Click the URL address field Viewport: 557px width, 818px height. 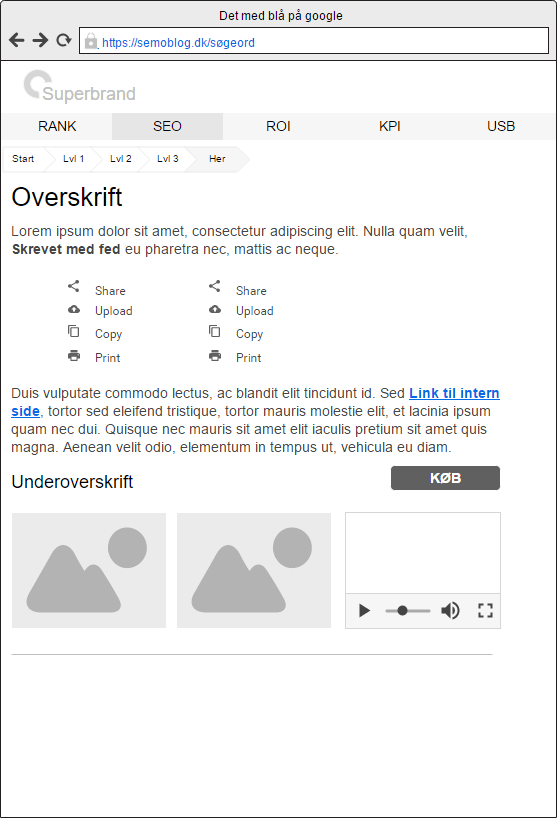[314, 41]
